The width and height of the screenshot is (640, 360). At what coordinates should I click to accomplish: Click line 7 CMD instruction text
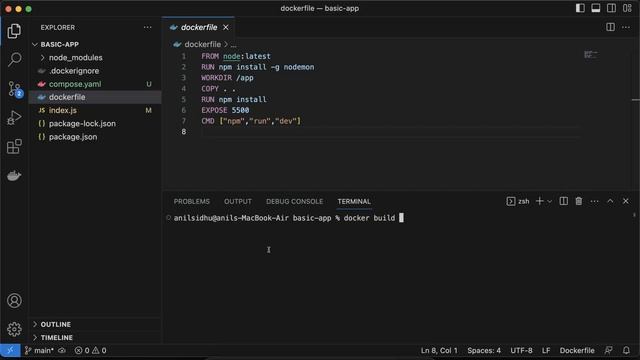251,121
